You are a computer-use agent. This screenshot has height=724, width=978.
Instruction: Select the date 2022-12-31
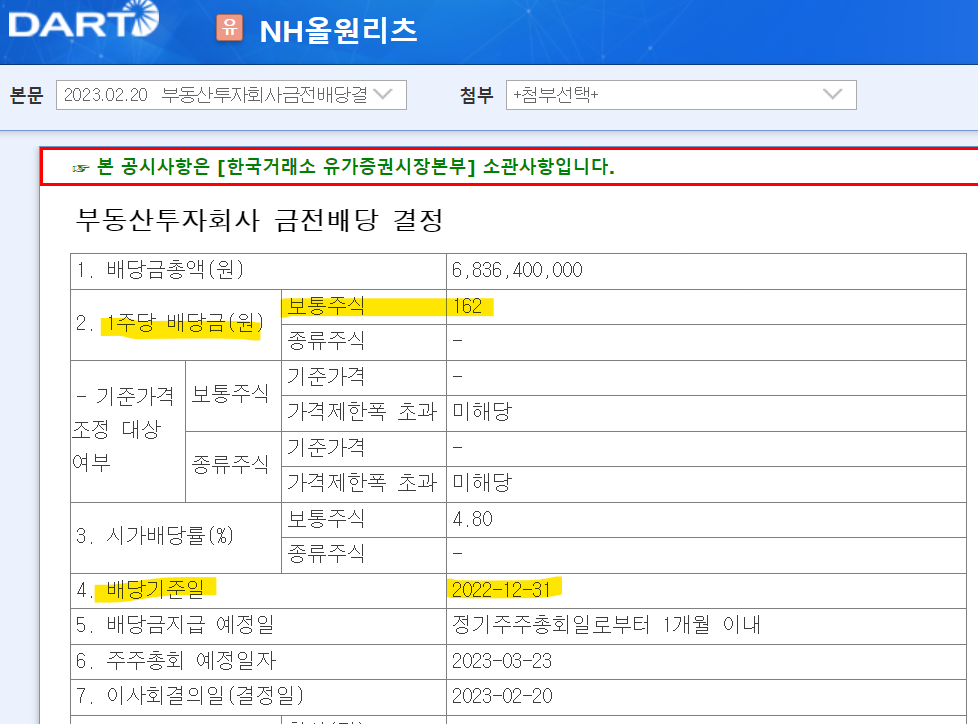[x=501, y=589]
